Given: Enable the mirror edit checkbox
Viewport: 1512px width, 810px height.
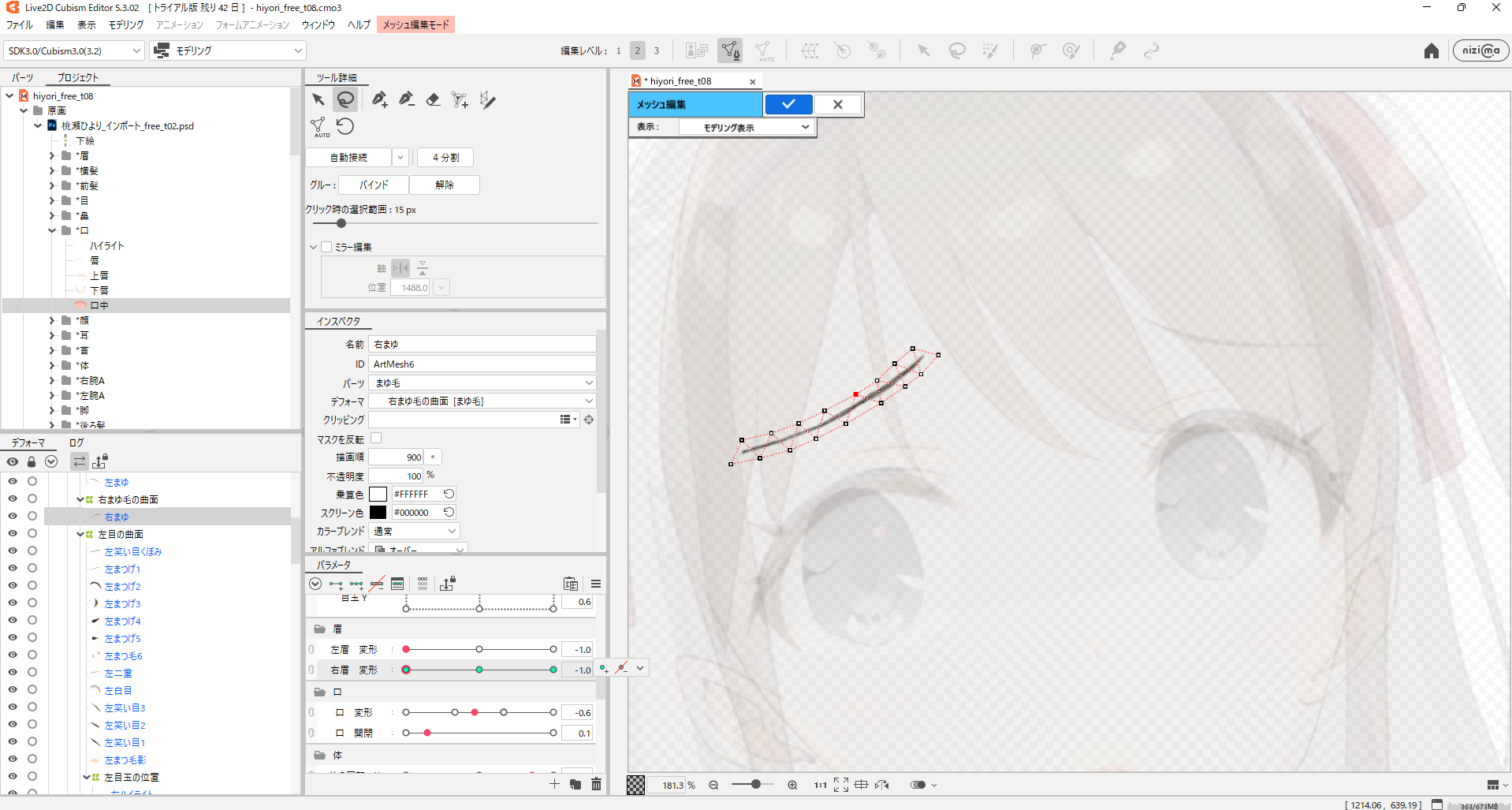Looking at the screenshot, I should 326,247.
